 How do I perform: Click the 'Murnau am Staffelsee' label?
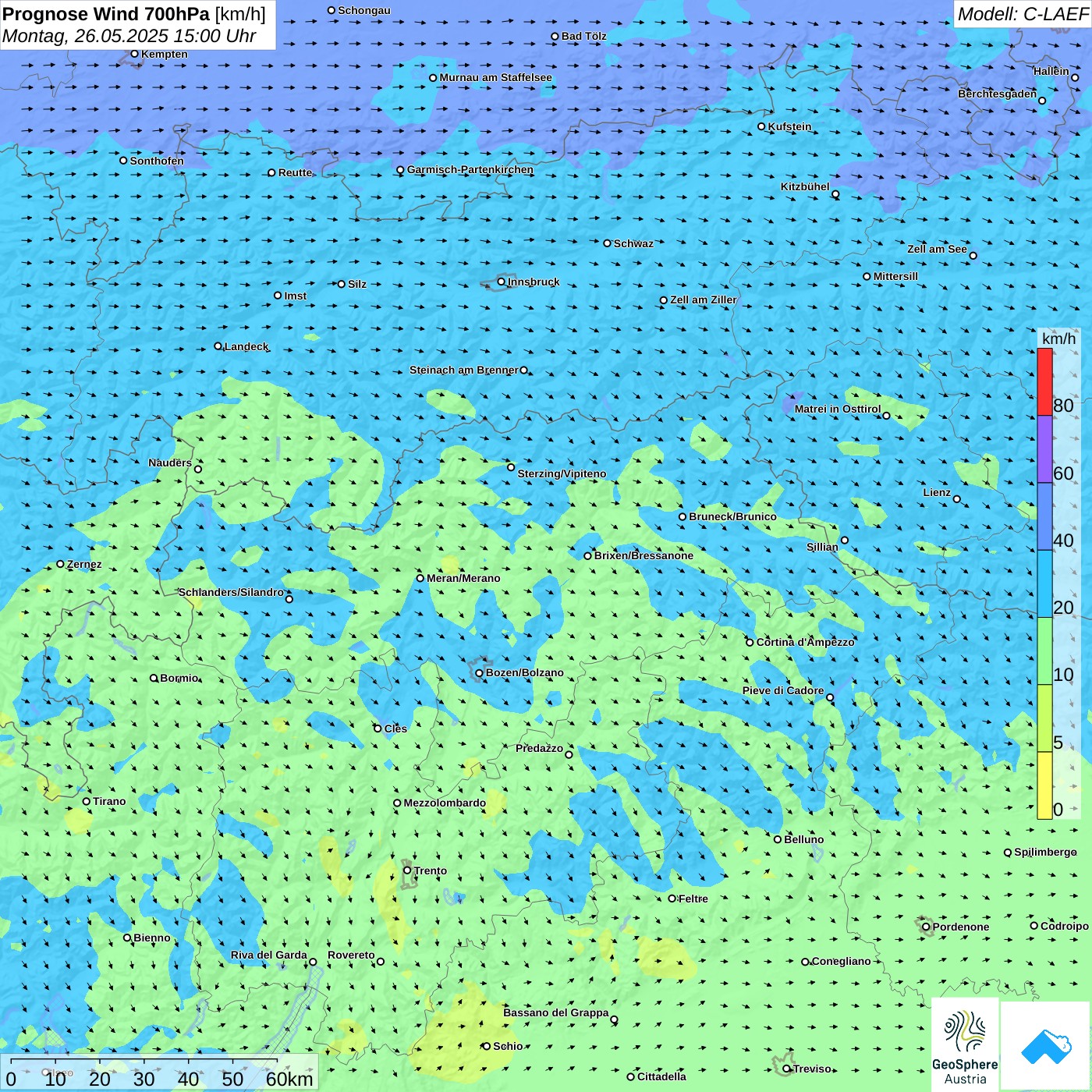click(x=495, y=77)
